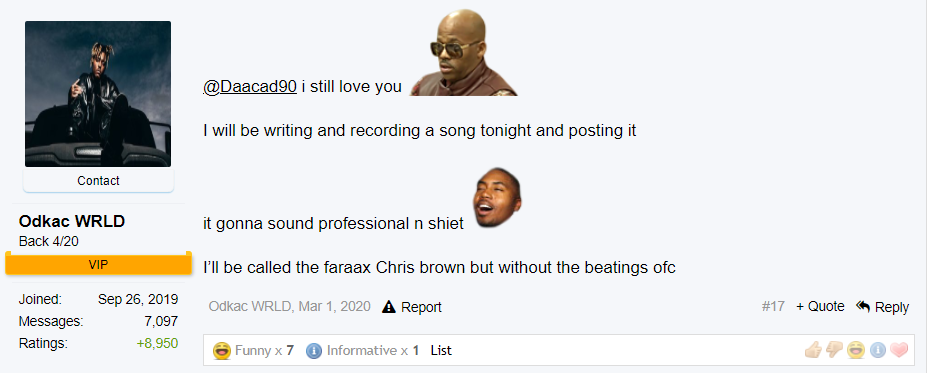Open the Mar 1, 2020 post date link

335,307
